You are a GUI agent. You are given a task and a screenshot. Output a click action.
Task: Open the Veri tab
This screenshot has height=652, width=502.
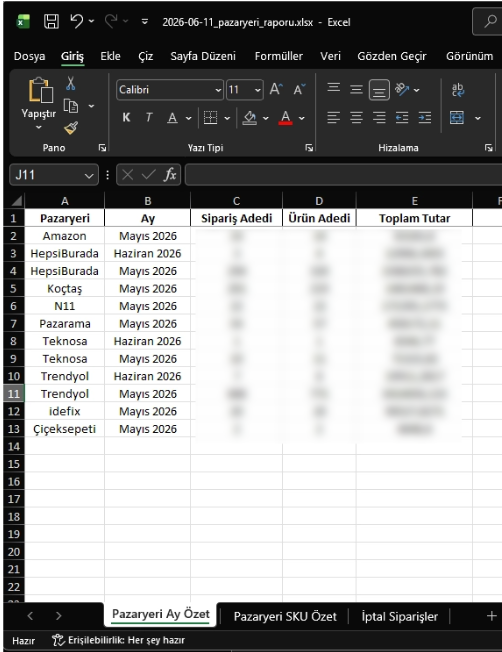point(330,56)
